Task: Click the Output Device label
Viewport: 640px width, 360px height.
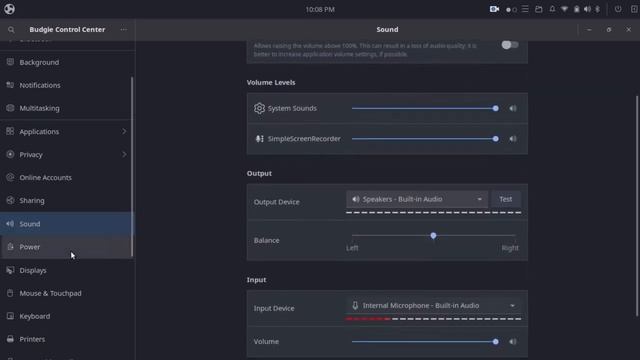Action: tap(277, 202)
